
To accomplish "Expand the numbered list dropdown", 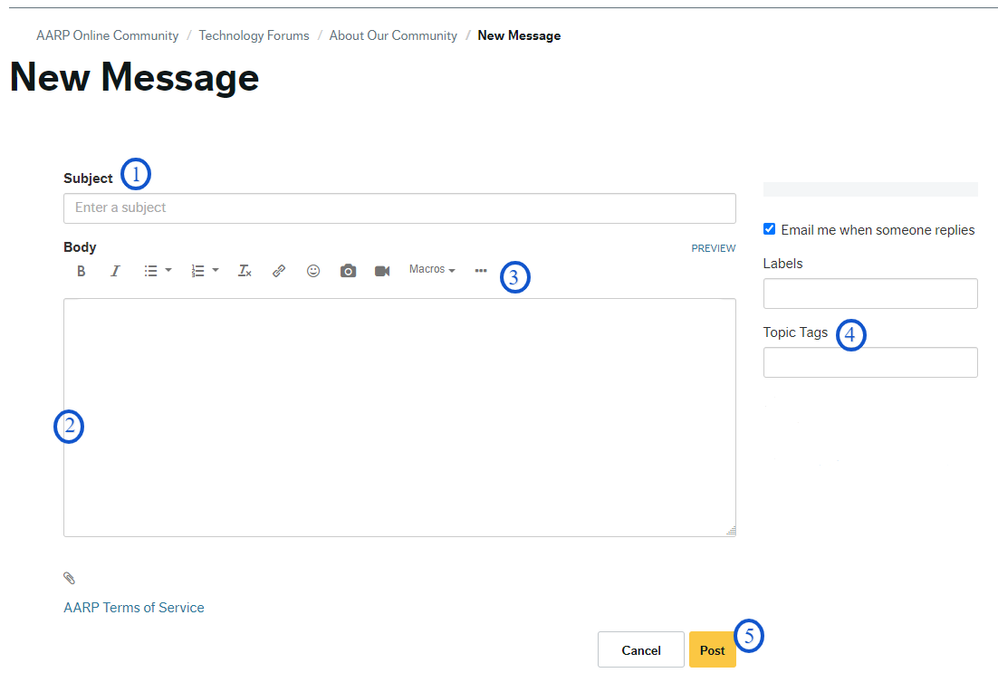I will click(x=205, y=271).
